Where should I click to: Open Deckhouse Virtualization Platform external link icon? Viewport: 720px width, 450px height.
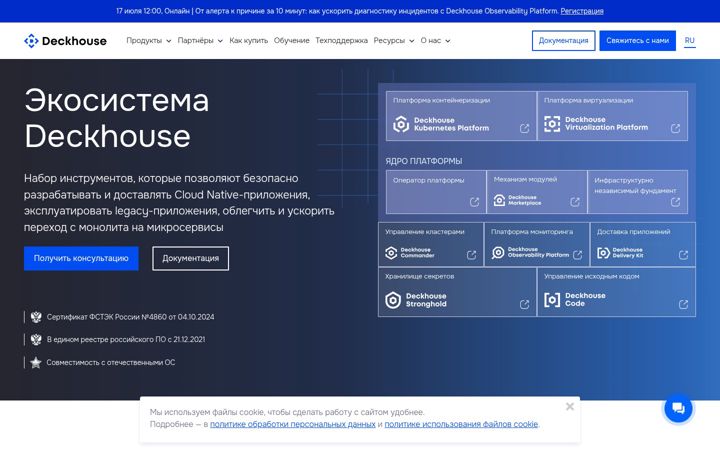pyautogui.click(x=675, y=128)
